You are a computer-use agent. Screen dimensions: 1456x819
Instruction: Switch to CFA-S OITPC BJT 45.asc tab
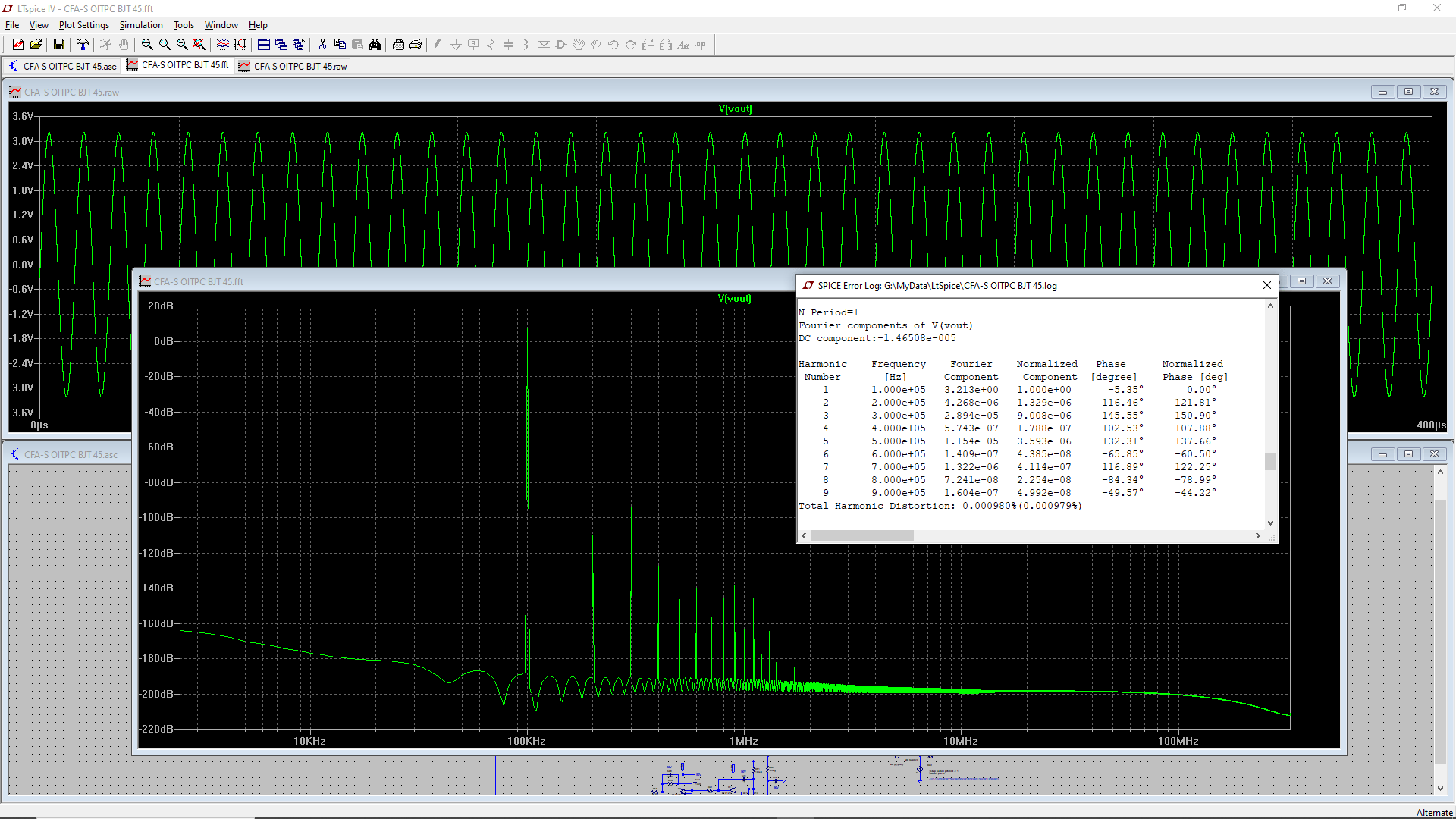[62, 66]
